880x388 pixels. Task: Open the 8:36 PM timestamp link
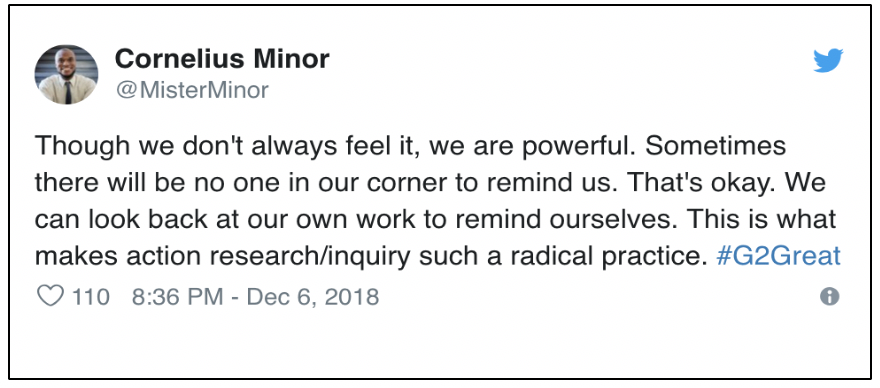coord(177,296)
